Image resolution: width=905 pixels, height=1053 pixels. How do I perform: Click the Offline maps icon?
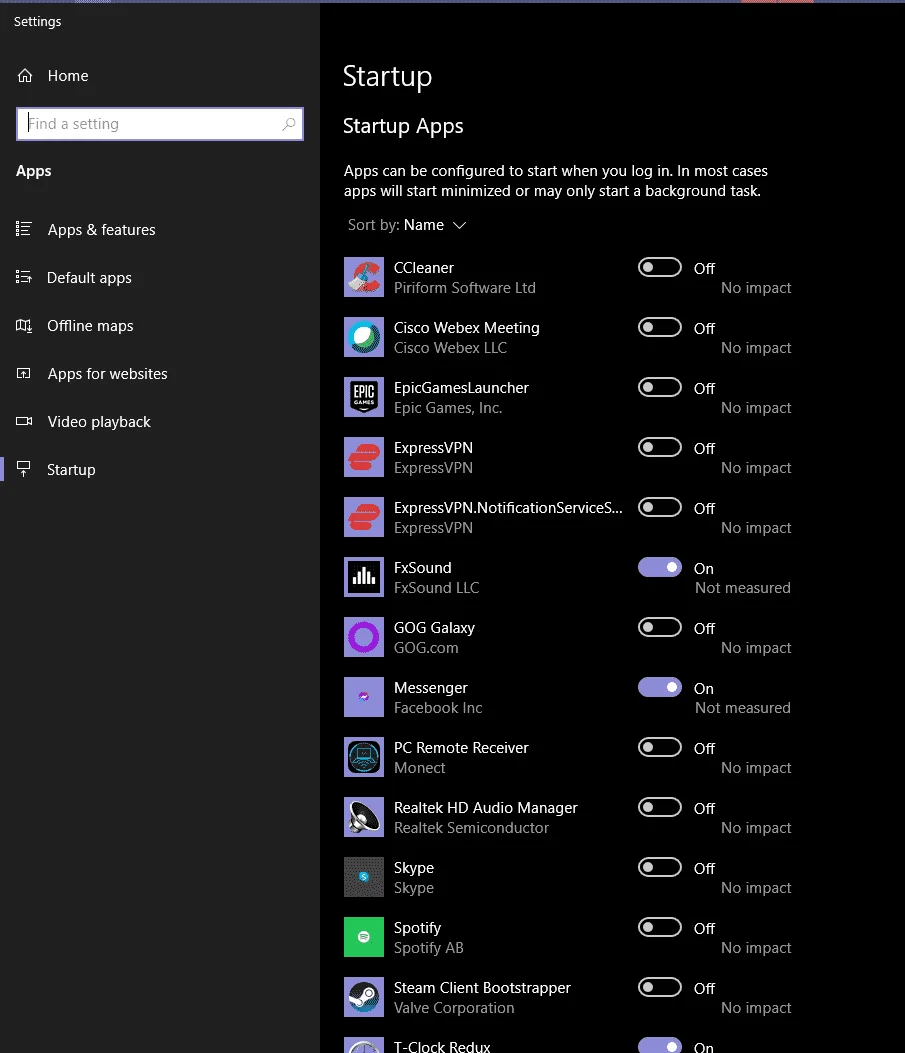pos(23,326)
